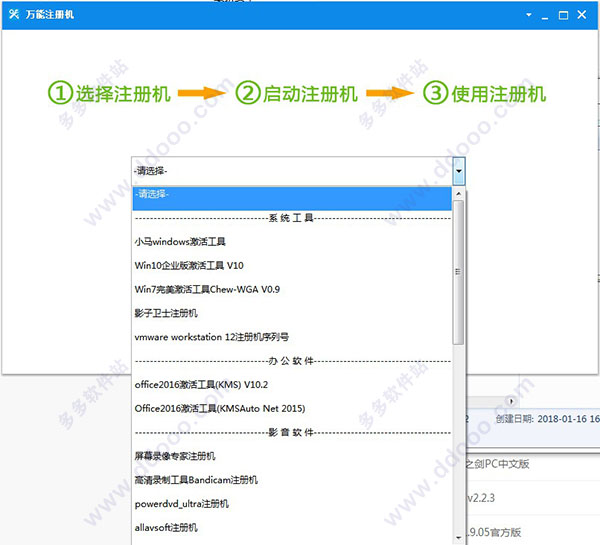Select 屏幕录像专家注册机 entry
This screenshot has height=545, width=600.
292,456
